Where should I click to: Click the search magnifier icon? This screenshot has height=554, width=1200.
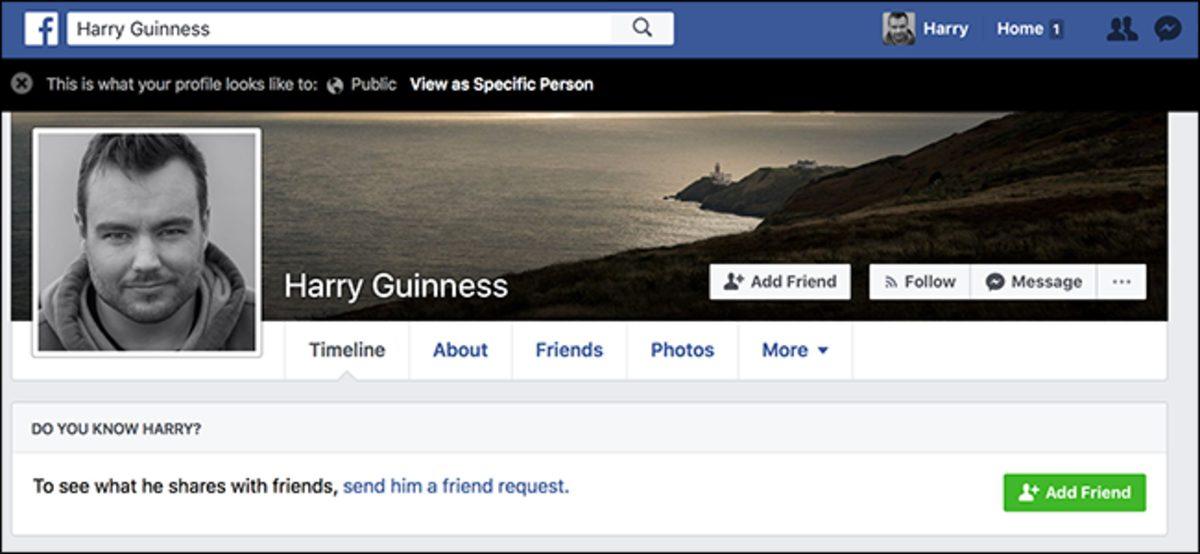[642, 28]
